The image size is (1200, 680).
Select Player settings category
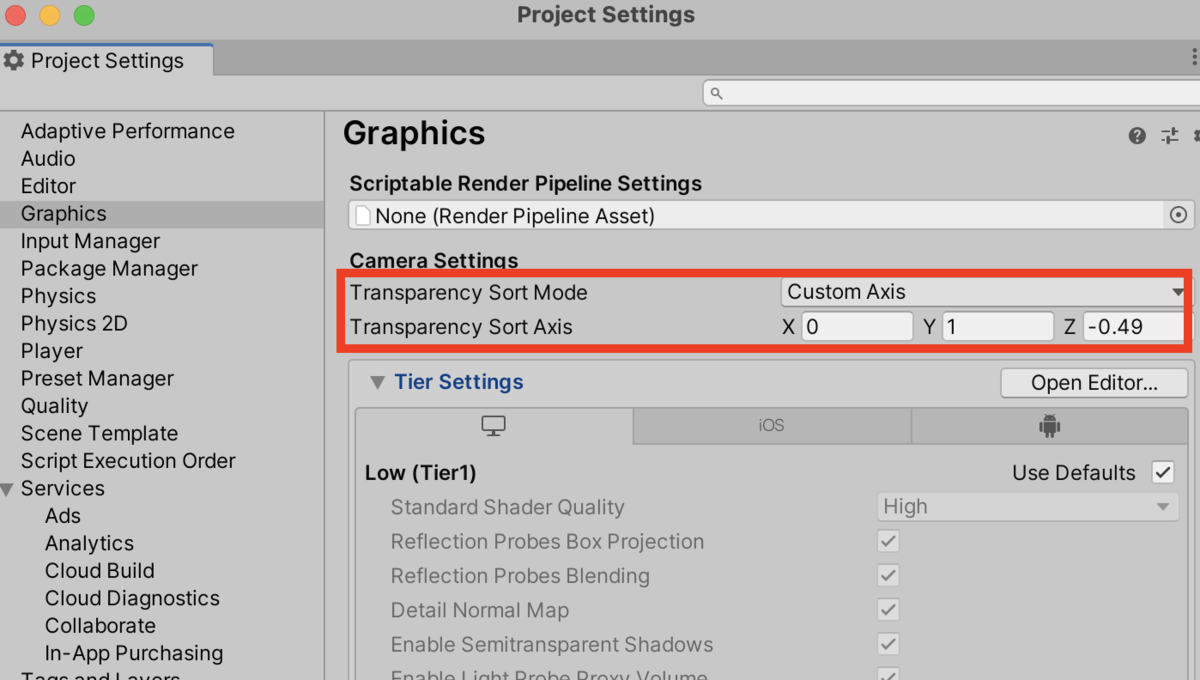click(x=52, y=351)
